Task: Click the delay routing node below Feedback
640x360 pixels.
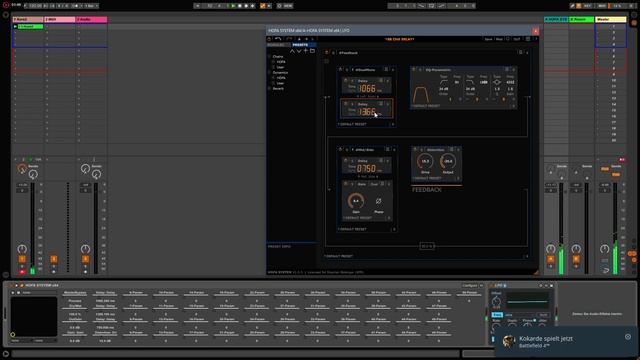Action: [427, 246]
